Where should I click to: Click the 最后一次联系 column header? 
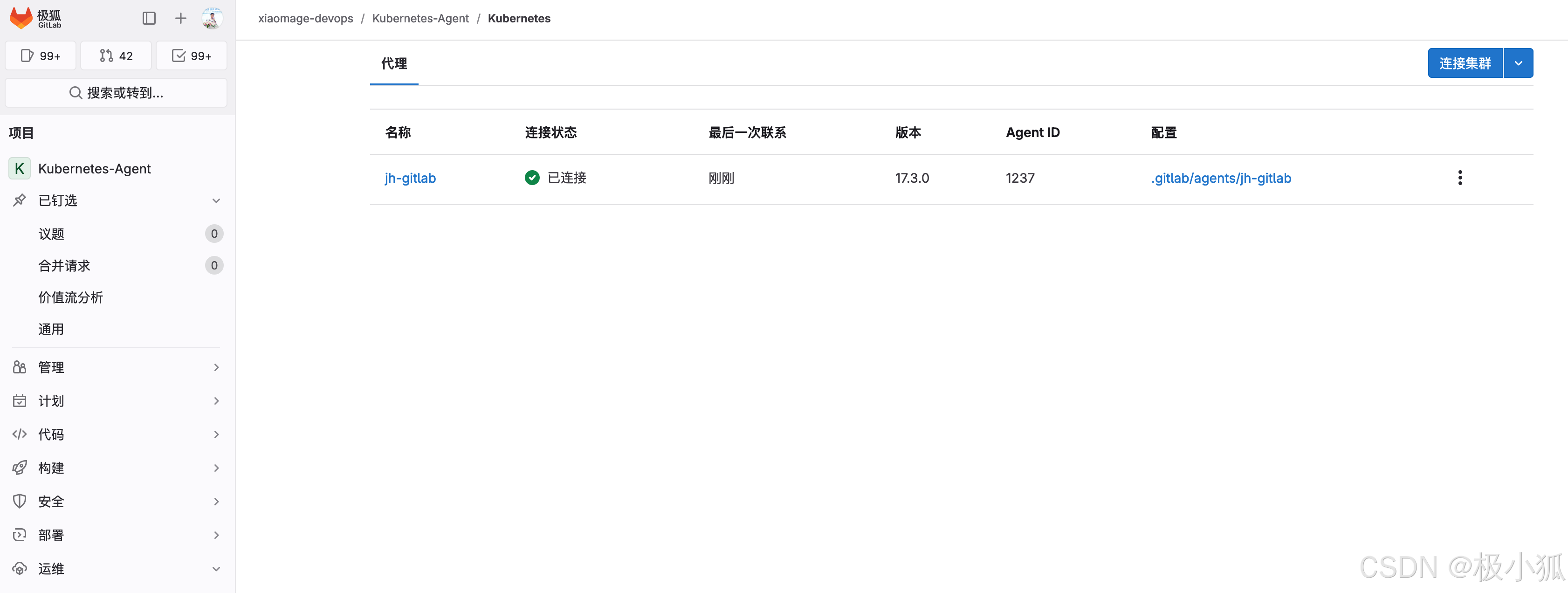pyautogui.click(x=748, y=132)
